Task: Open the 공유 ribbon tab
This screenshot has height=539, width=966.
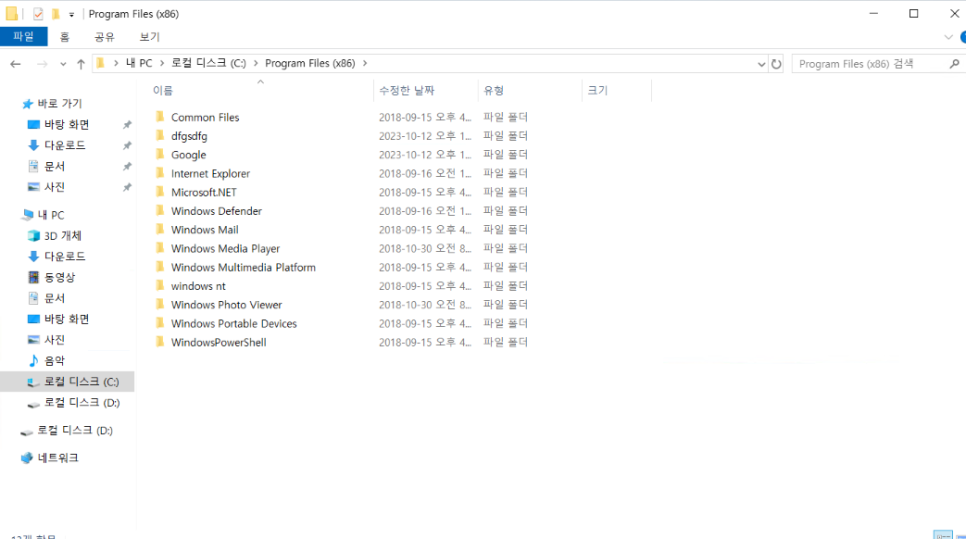Action: click(x=104, y=37)
